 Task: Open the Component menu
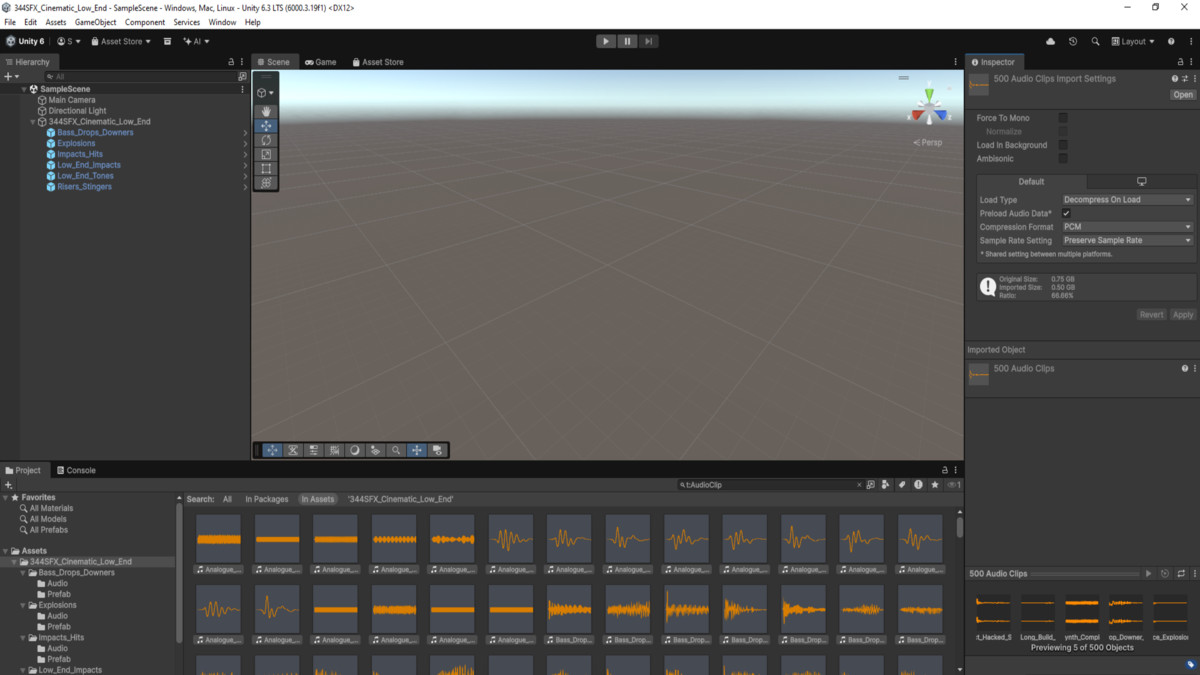click(145, 22)
